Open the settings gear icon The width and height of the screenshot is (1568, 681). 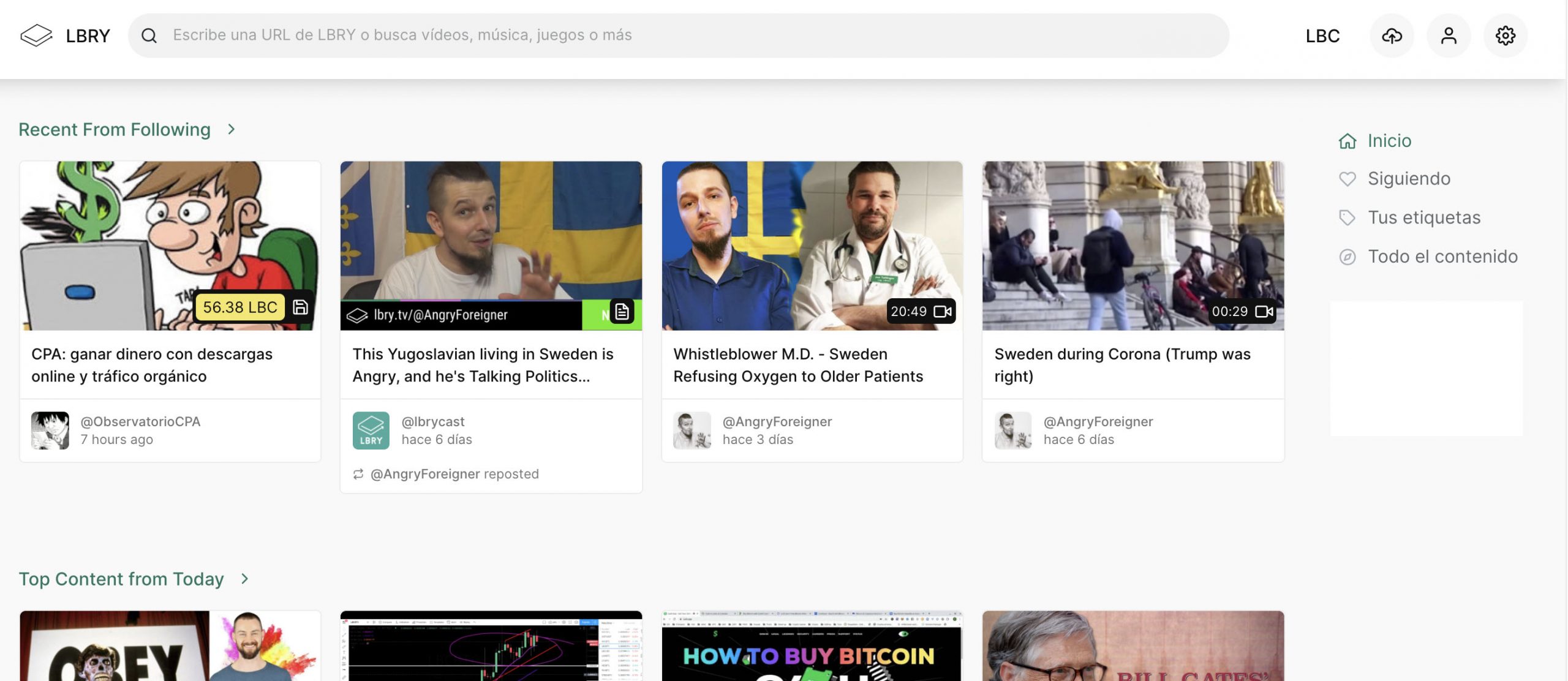[1506, 36]
